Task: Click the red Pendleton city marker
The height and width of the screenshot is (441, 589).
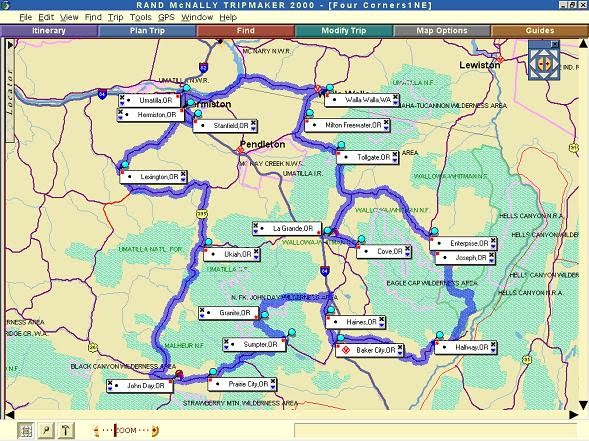Action: coord(240,150)
